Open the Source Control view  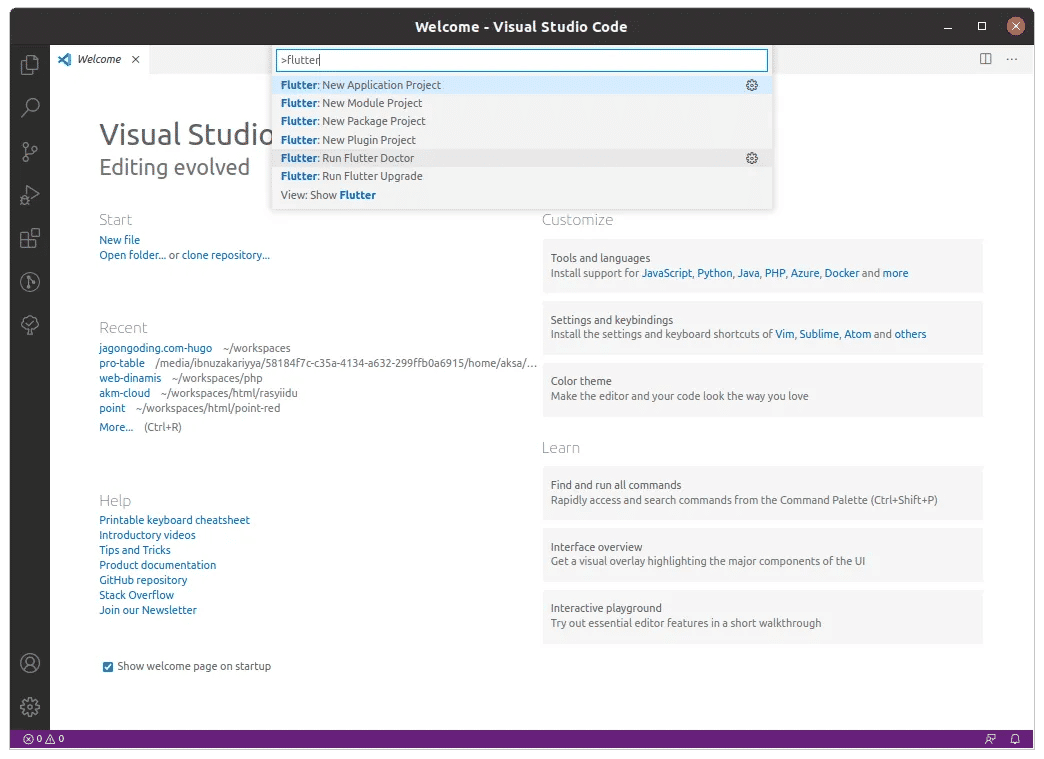point(30,152)
